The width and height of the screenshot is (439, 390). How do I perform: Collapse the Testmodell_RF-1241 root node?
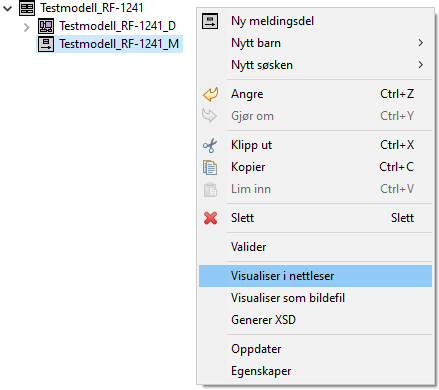pos(7,8)
